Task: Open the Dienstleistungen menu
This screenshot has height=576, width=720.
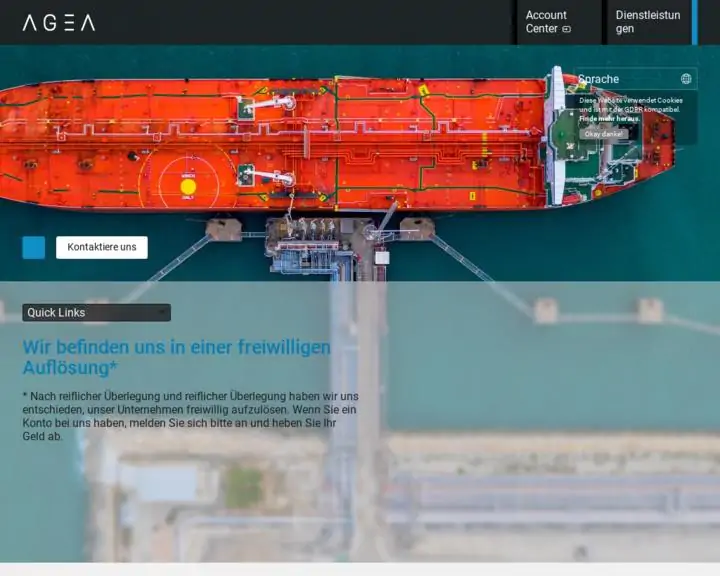Action: [x=648, y=22]
